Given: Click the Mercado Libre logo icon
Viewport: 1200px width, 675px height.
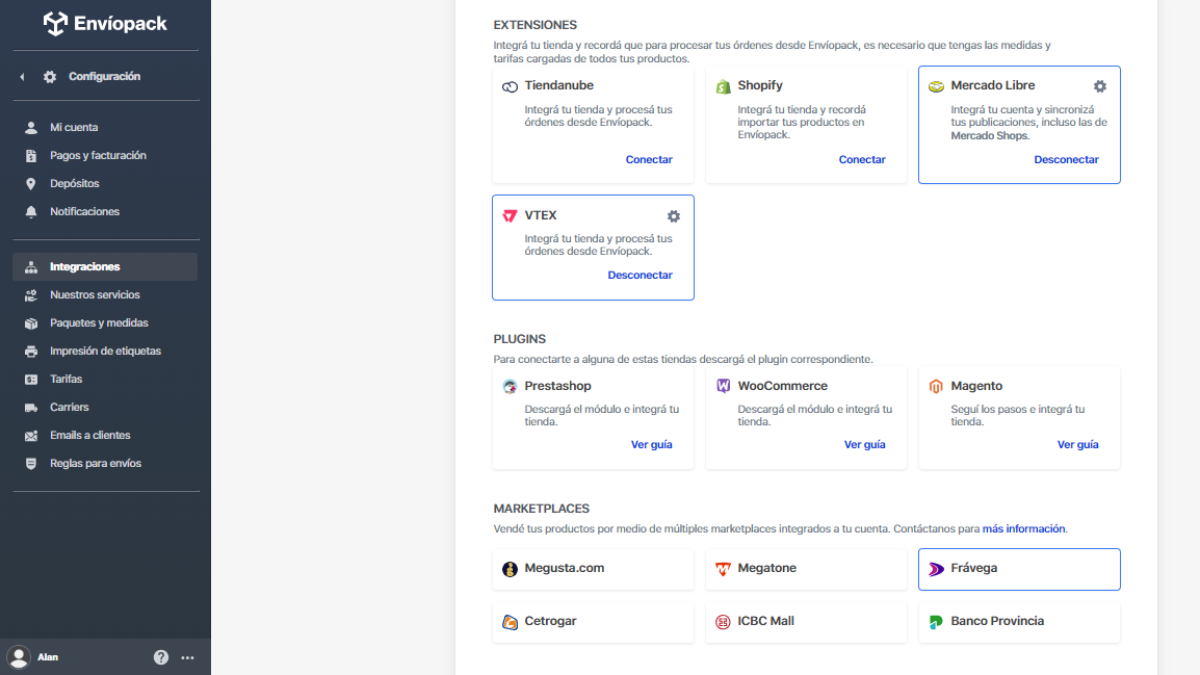Looking at the screenshot, I should (936, 87).
